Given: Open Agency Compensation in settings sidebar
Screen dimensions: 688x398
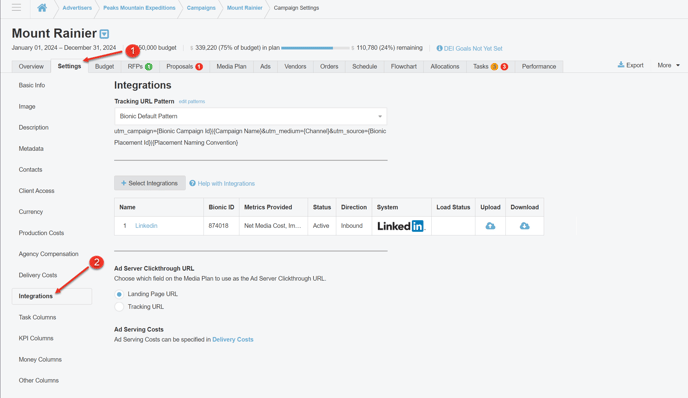Looking at the screenshot, I should [x=48, y=254].
